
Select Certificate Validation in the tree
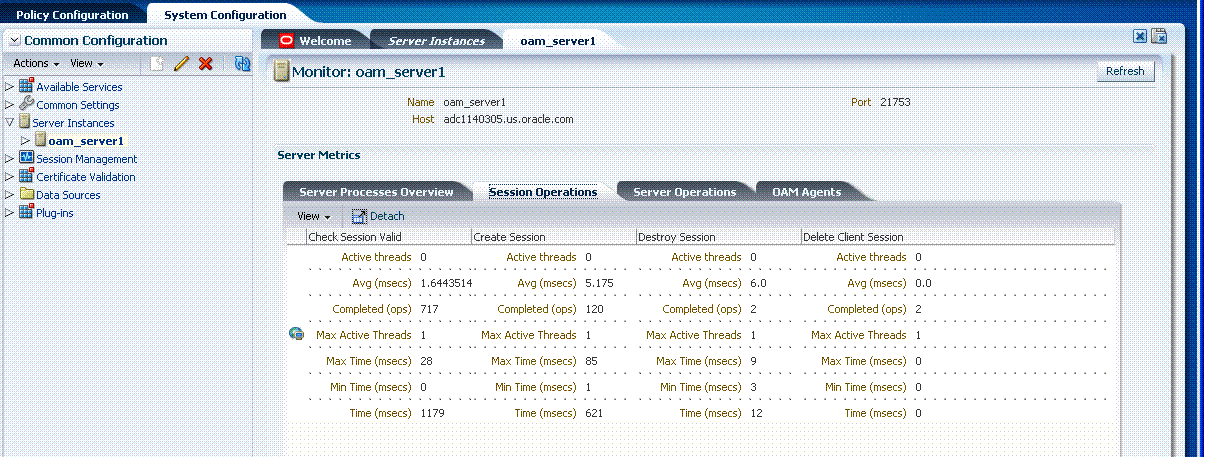pyautogui.click(x=85, y=177)
